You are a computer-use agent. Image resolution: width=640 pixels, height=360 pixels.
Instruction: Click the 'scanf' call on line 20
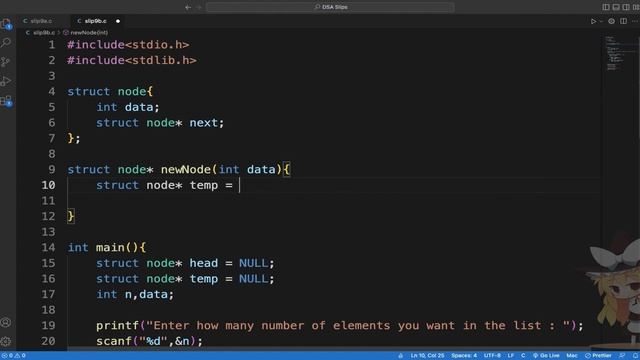[x=114, y=341]
